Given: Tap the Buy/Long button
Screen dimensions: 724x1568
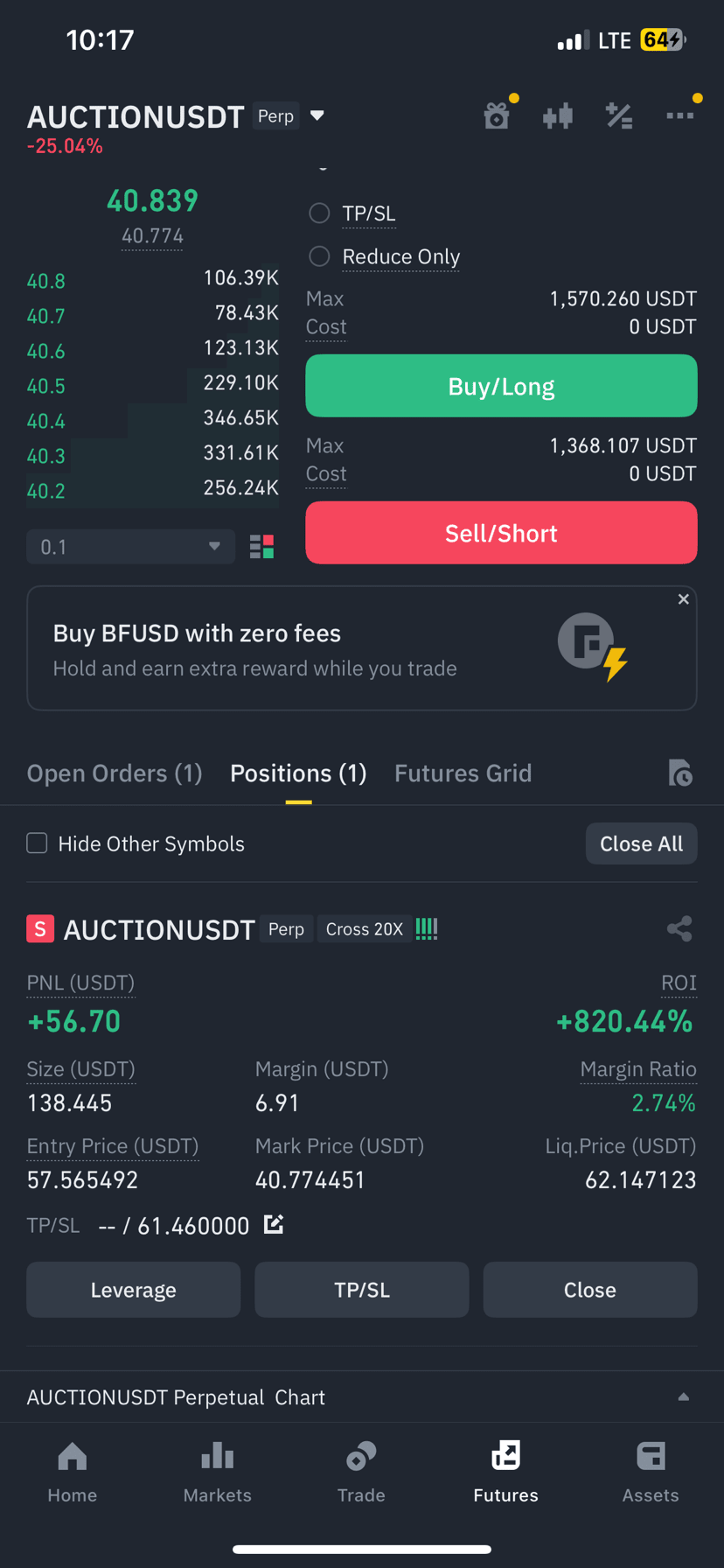Looking at the screenshot, I should [501, 386].
